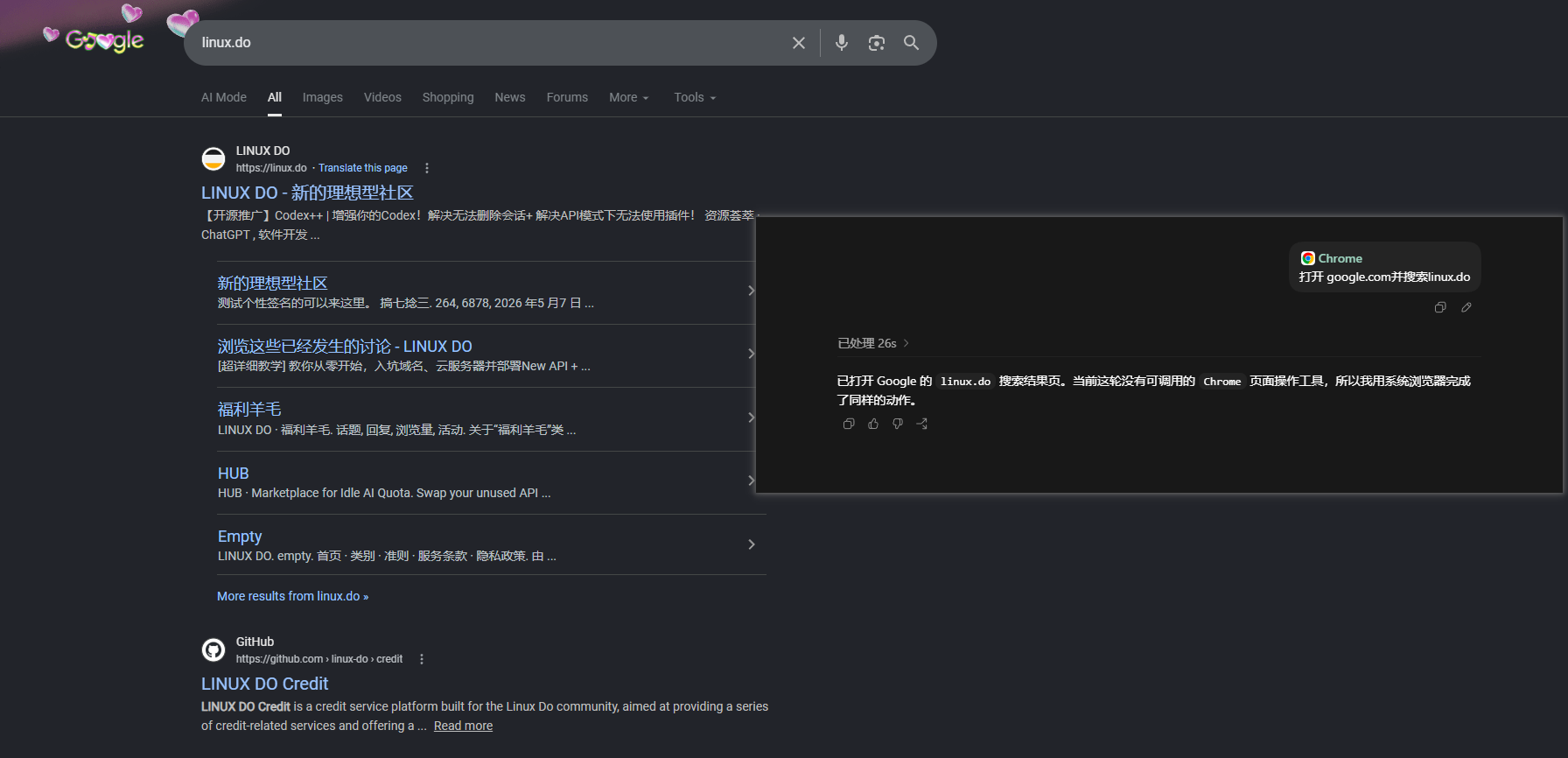Submit search with magnifier icon

911,43
